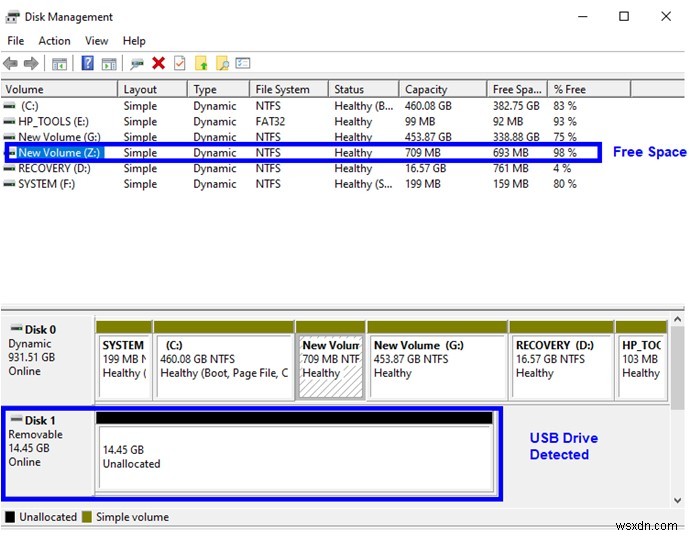
Task: Click the disk pane vertical scrollbar thumb
Action: (x=678, y=367)
